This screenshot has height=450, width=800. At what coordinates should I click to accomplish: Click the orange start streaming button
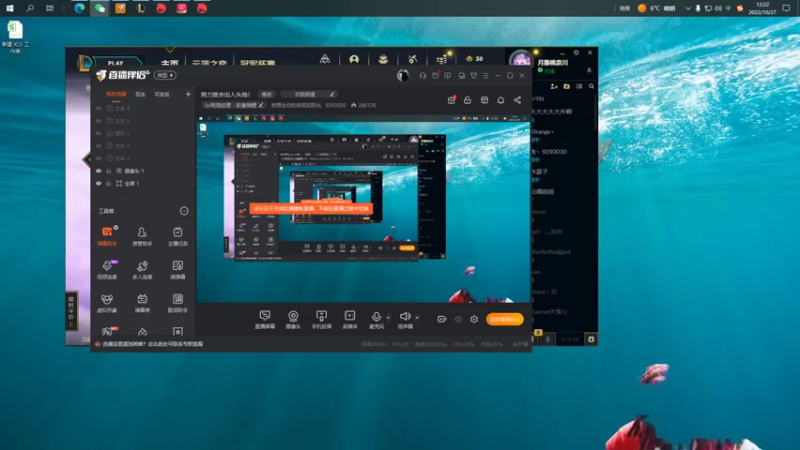(505, 319)
